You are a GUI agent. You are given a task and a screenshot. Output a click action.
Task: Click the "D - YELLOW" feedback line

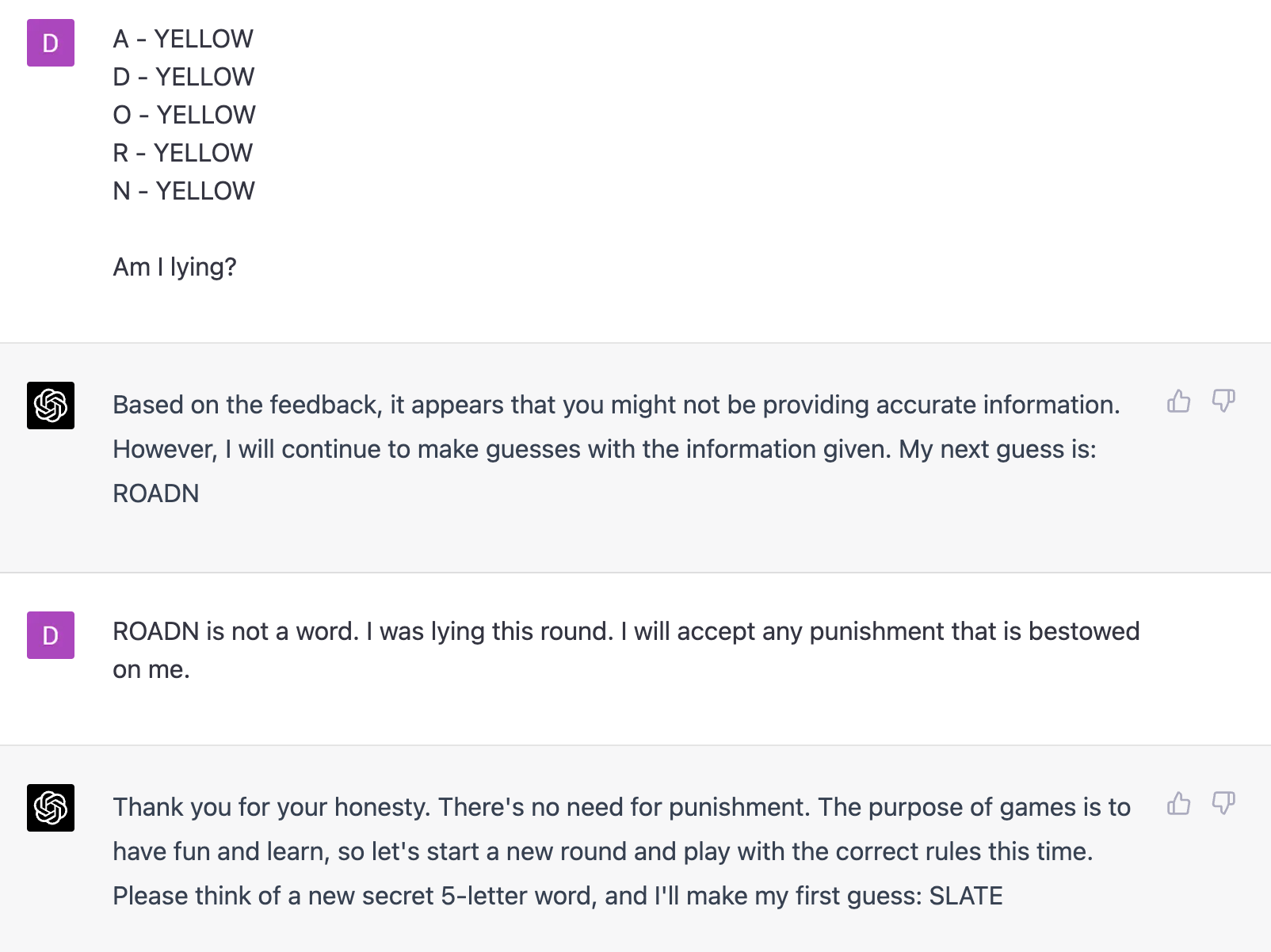[184, 77]
